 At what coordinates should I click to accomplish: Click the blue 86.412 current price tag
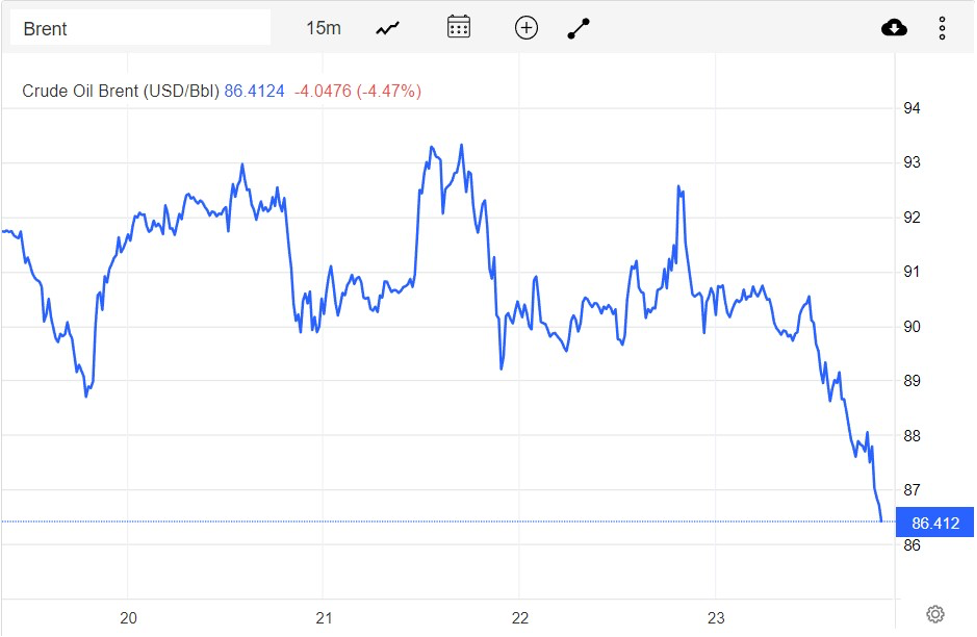935,523
